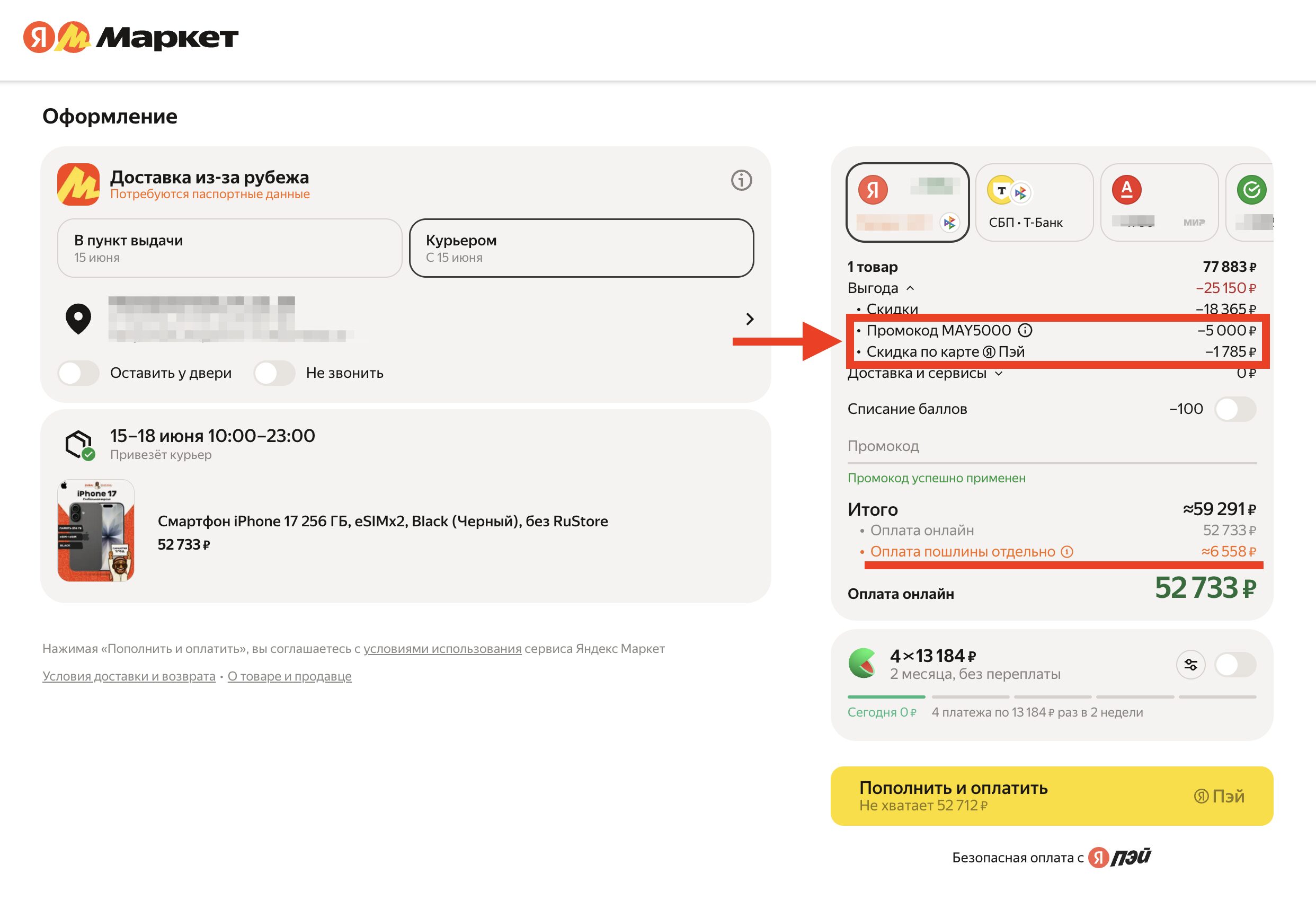The width and height of the screenshot is (1316, 918).
Task: Click the red Yandex Pay card icon
Action: 873,190
